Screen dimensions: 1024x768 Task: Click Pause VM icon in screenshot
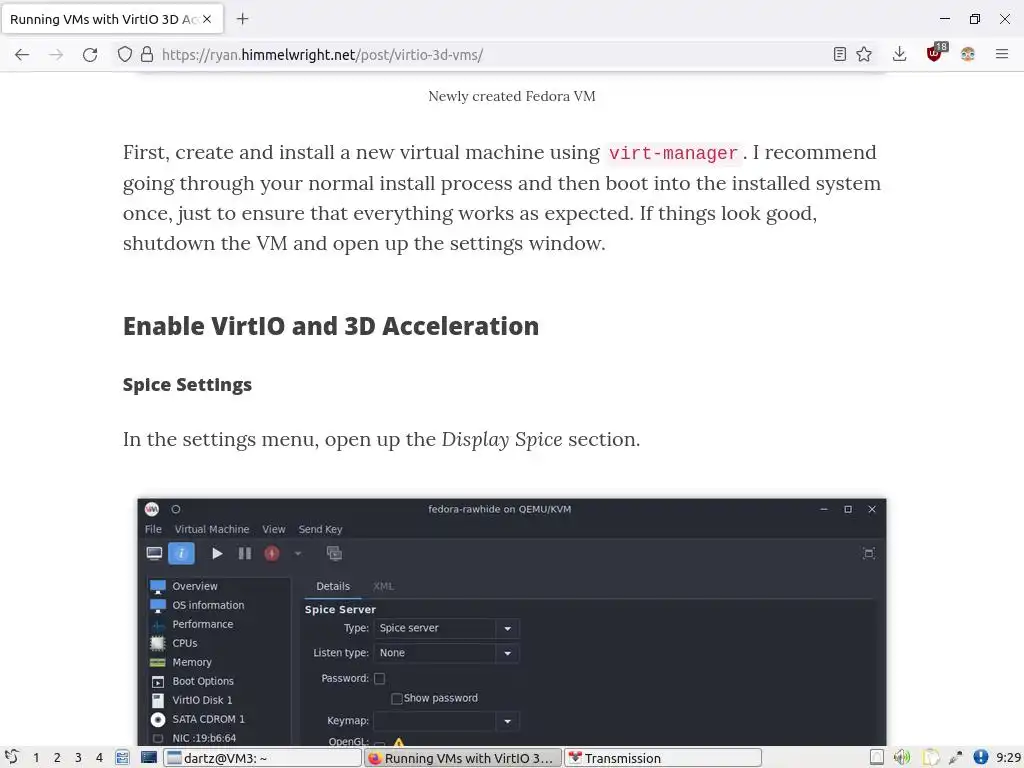tap(244, 554)
